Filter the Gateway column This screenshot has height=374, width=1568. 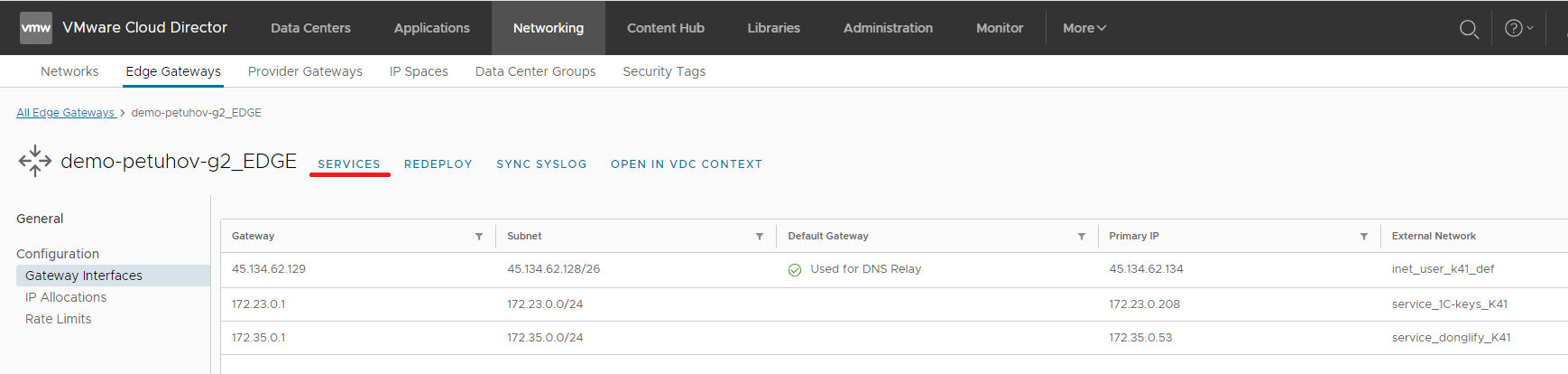tap(479, 237)
